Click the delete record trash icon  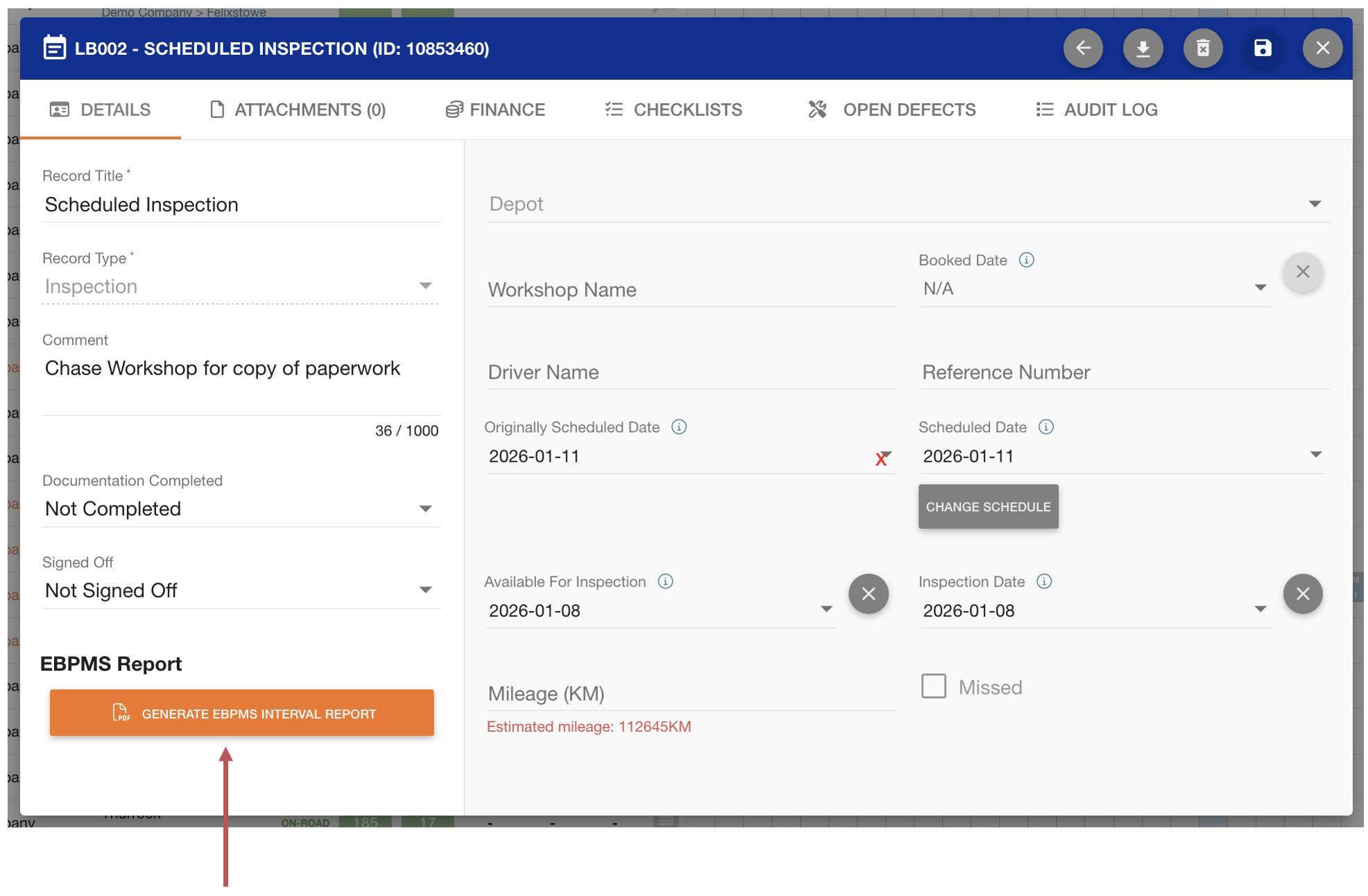click(1203, 49)
